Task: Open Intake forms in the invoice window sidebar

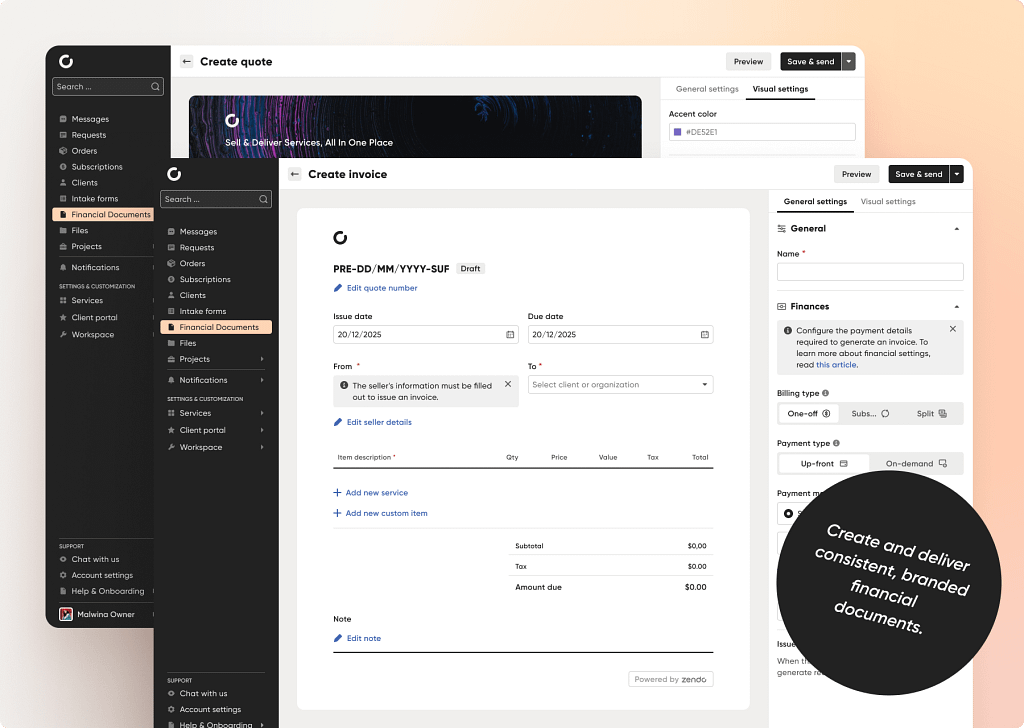Action: click(x=202, y=311)
